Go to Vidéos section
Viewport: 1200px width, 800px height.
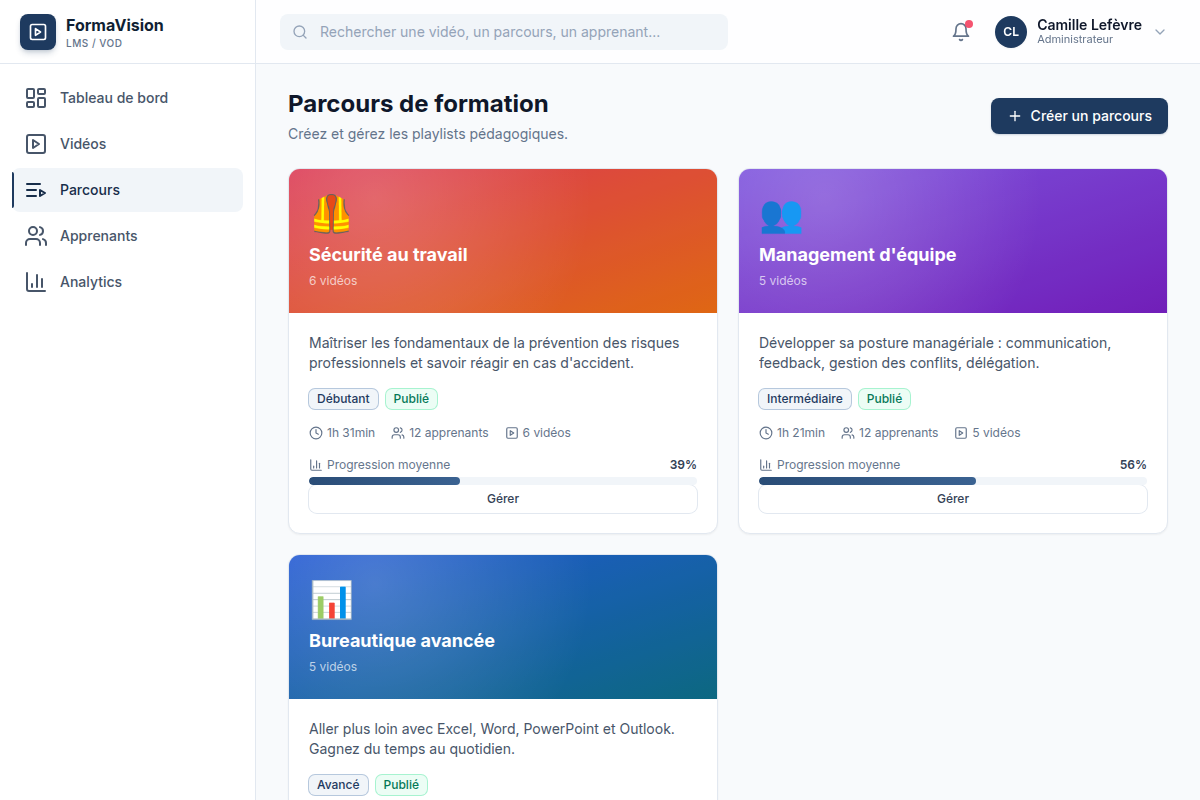tap(127, 144)
